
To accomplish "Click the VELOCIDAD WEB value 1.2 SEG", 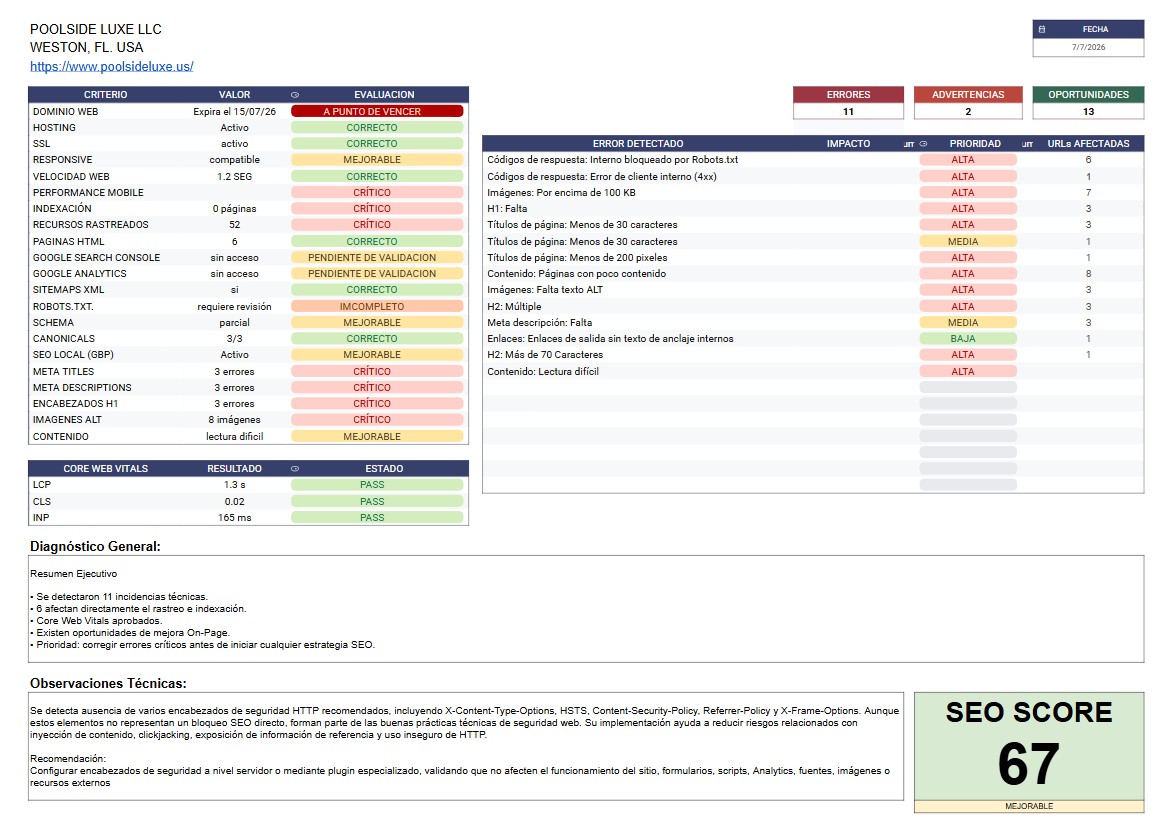I will point(234,177).
